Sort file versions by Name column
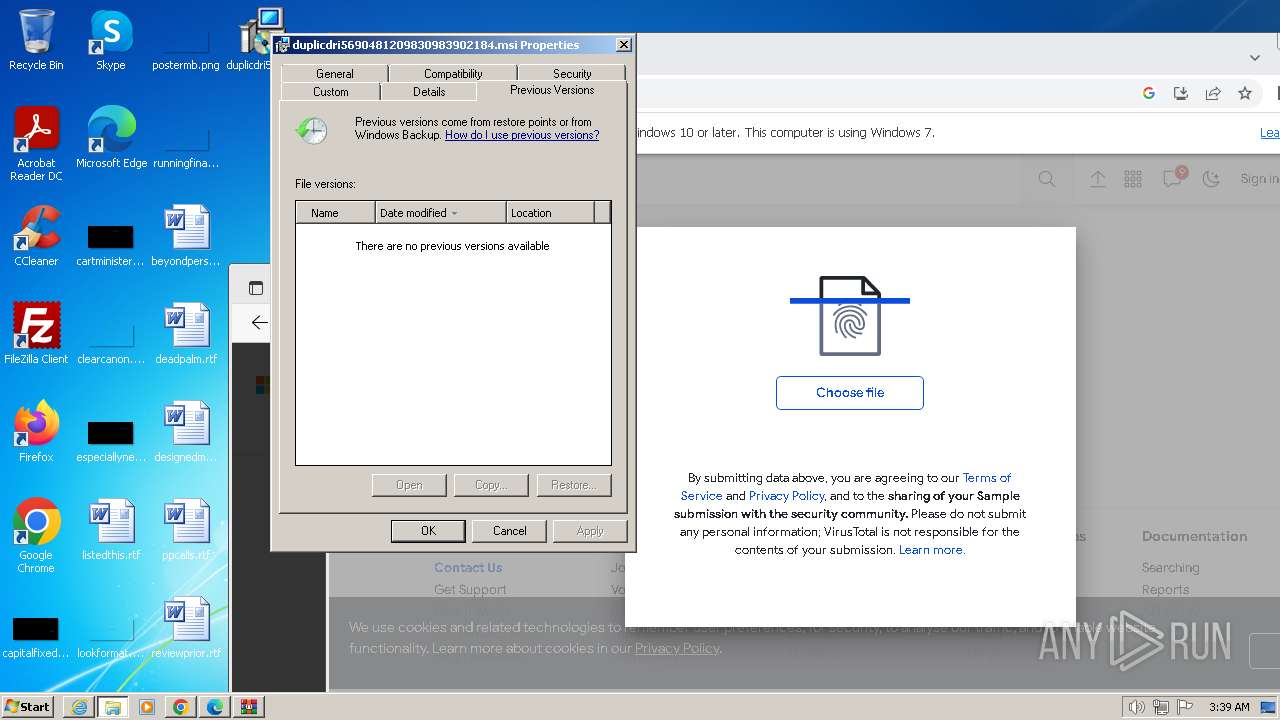 point(336,213)
